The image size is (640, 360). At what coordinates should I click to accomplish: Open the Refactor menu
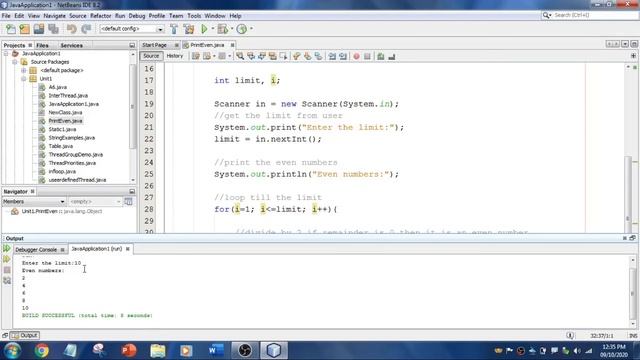[x=100, y=16]
